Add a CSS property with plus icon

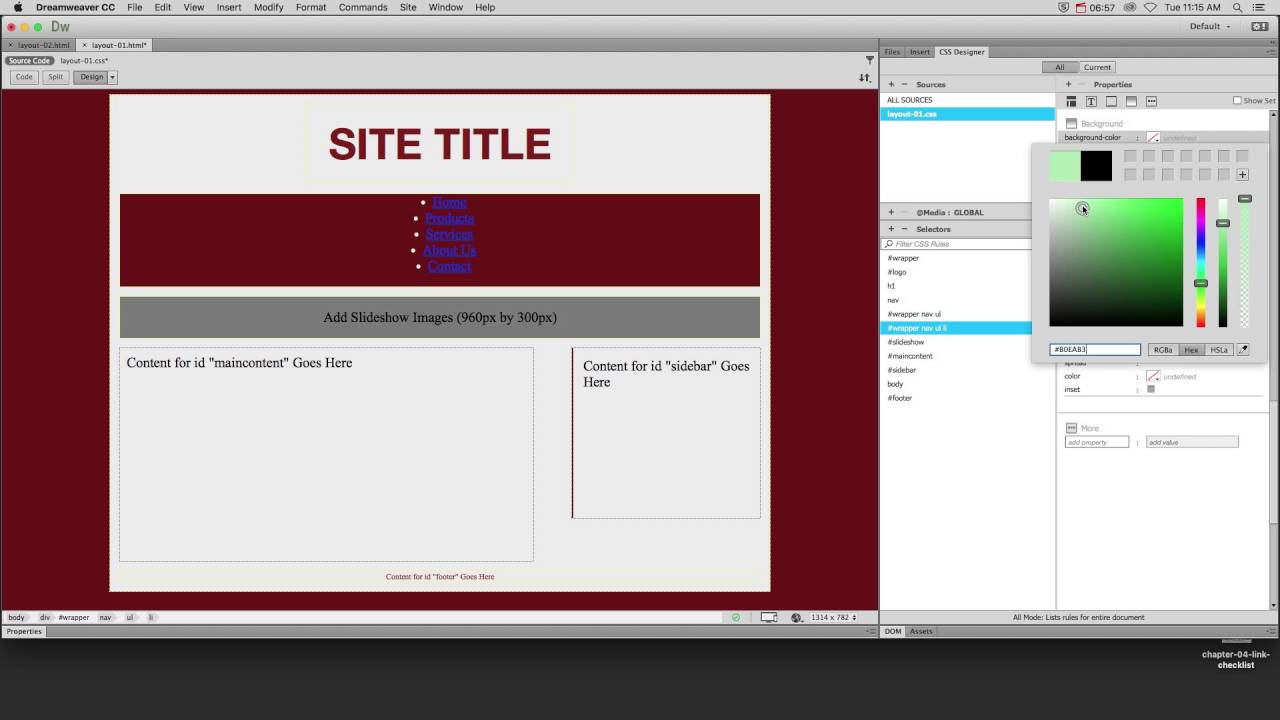tap(1068, 84)
